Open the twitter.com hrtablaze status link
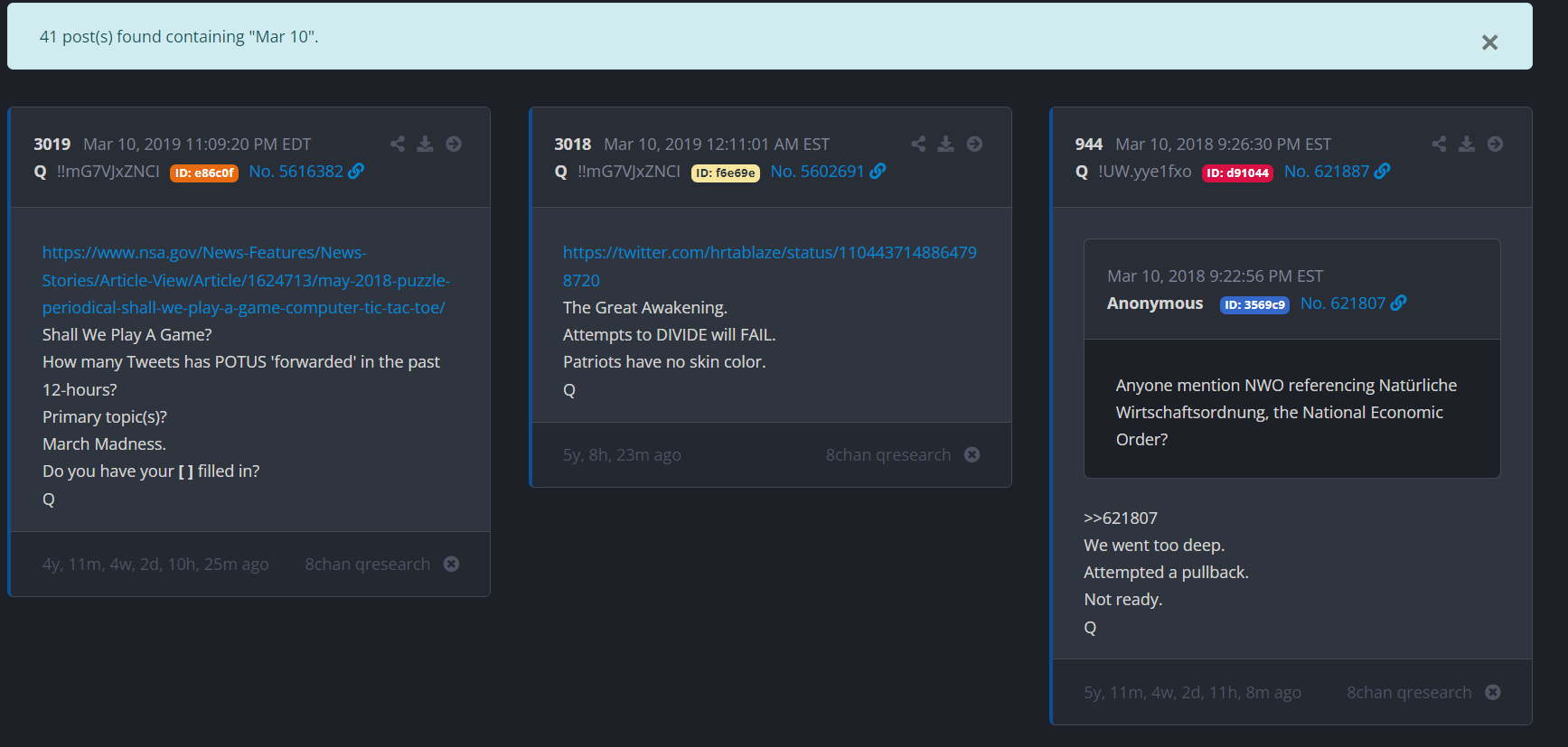Screen dimensions: 1568x747 (770, 266)
